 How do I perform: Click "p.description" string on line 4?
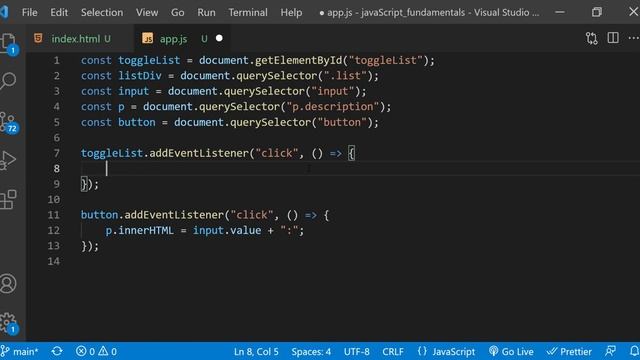click(x=333, y=107)
